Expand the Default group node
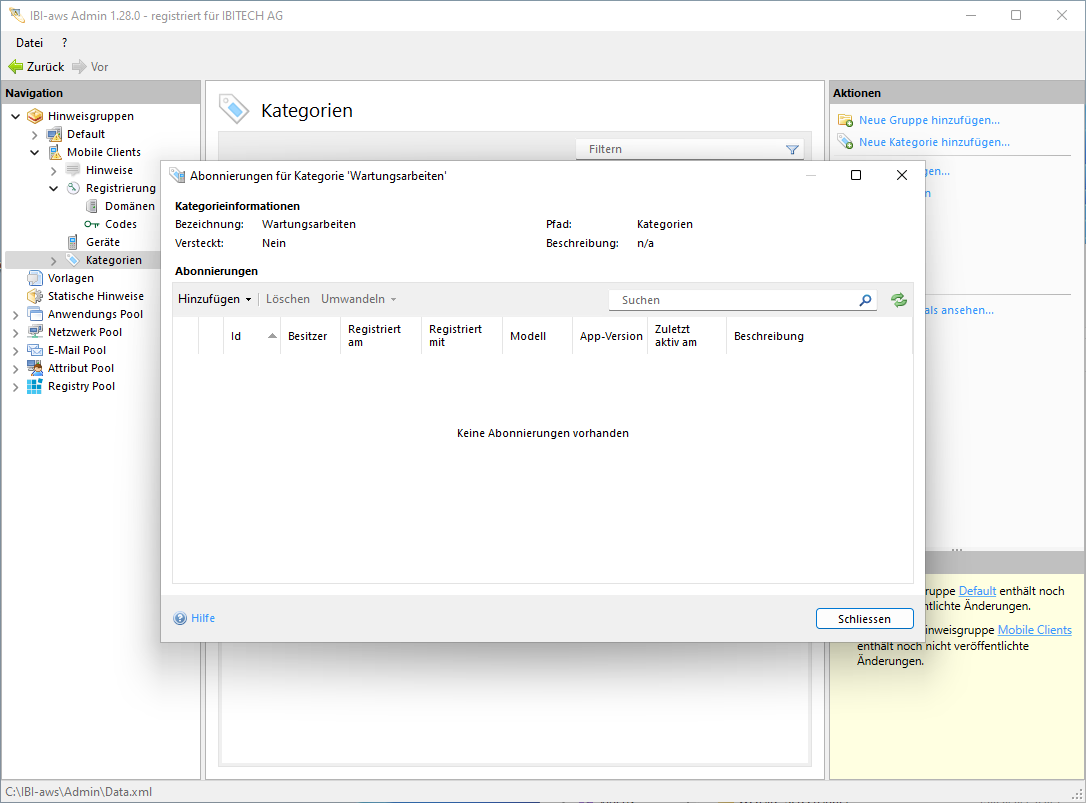 coord(35,134)
